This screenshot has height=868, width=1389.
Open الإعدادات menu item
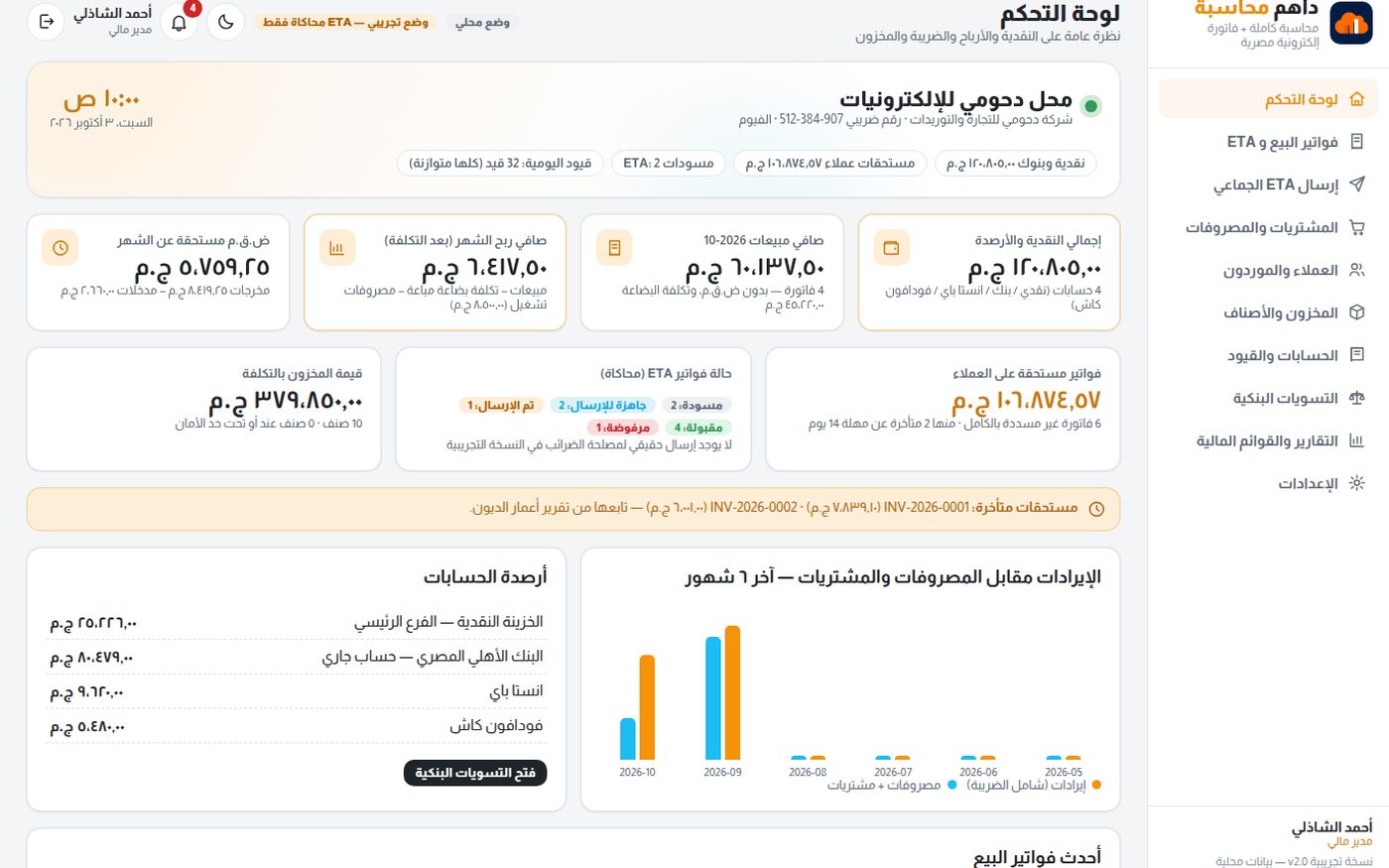click(1267, 483)
